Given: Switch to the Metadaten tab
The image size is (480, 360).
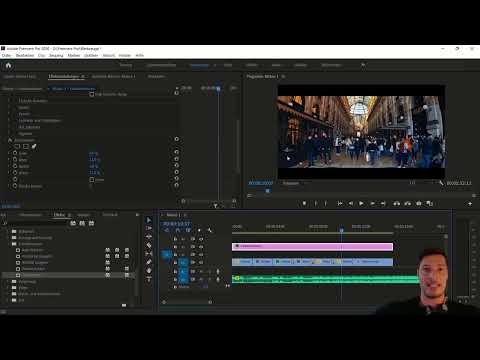Looking at the screenshot, I should click(x=156, y=76).
